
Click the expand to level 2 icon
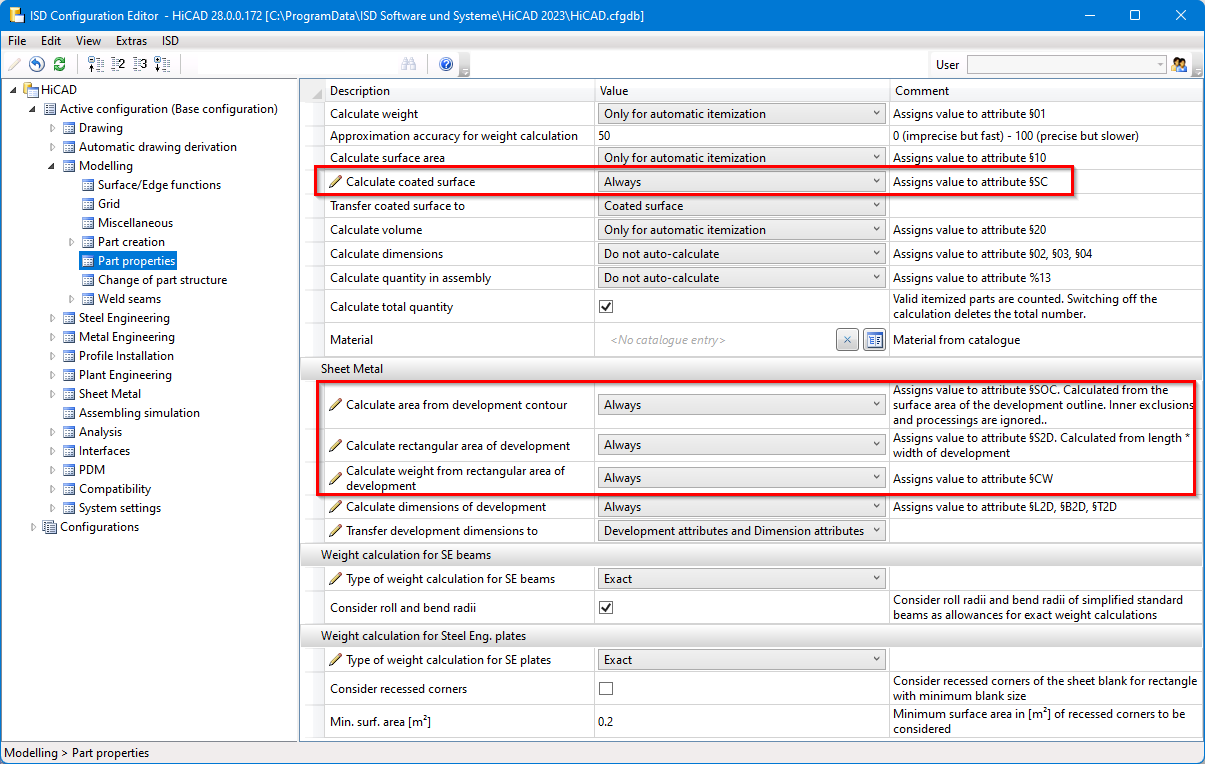pos(118,64)
